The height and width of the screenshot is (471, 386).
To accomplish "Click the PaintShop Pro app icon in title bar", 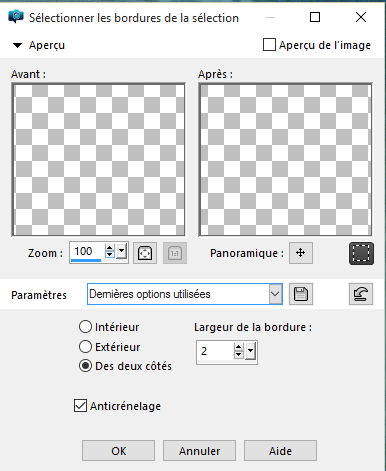I will [16, 17].
